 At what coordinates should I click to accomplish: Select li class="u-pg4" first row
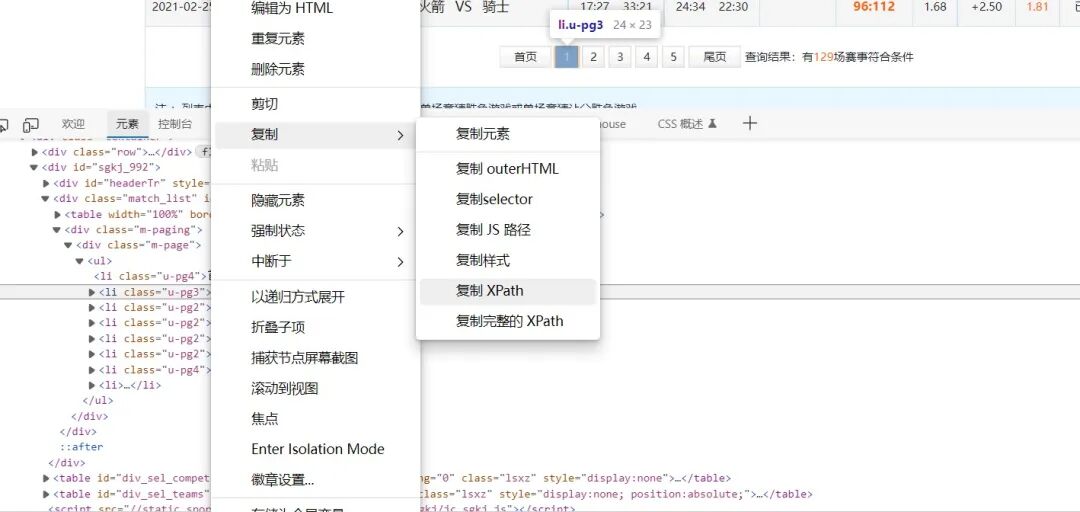[152, 276]
